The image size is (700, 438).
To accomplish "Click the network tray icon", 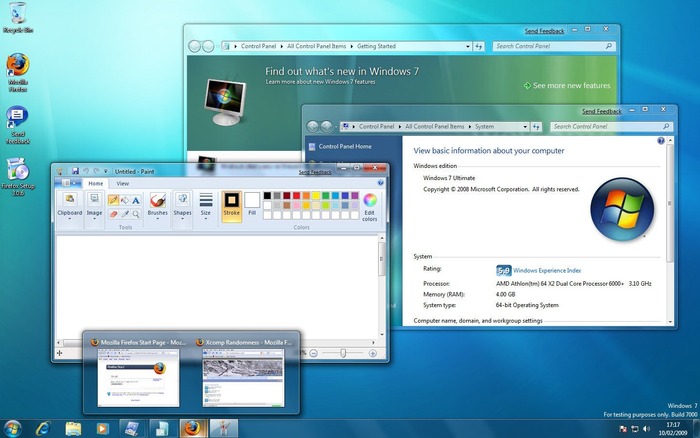I will click(x=634, y=429).
